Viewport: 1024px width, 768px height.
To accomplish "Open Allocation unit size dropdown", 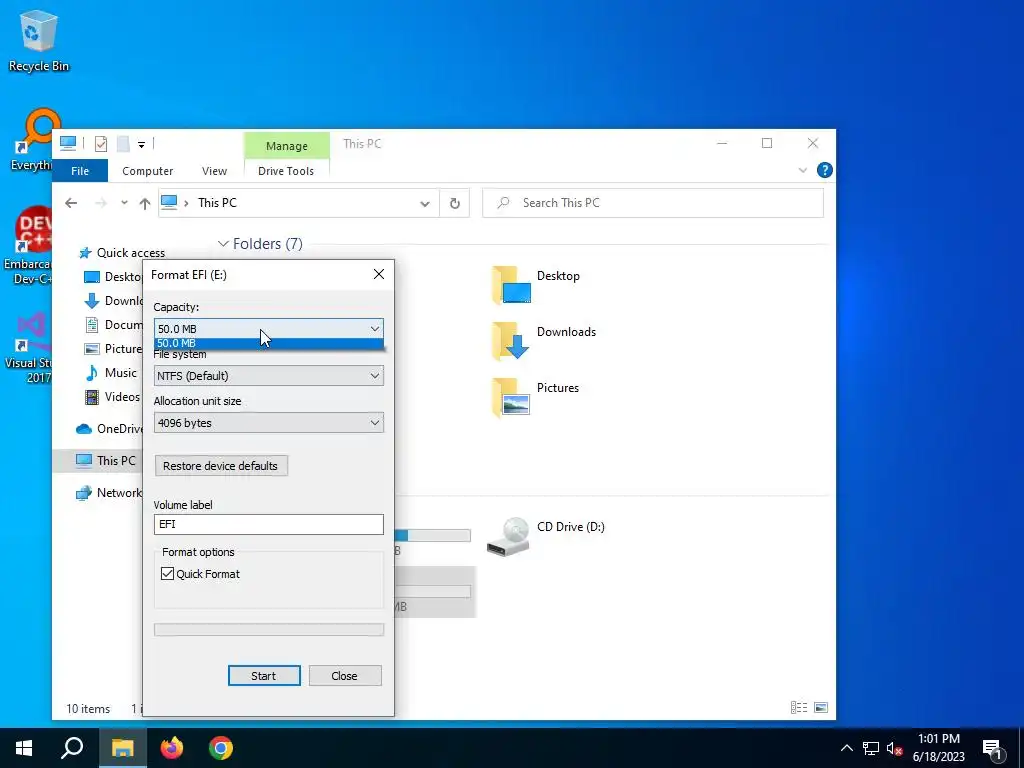I will click(x=268, y=423).
